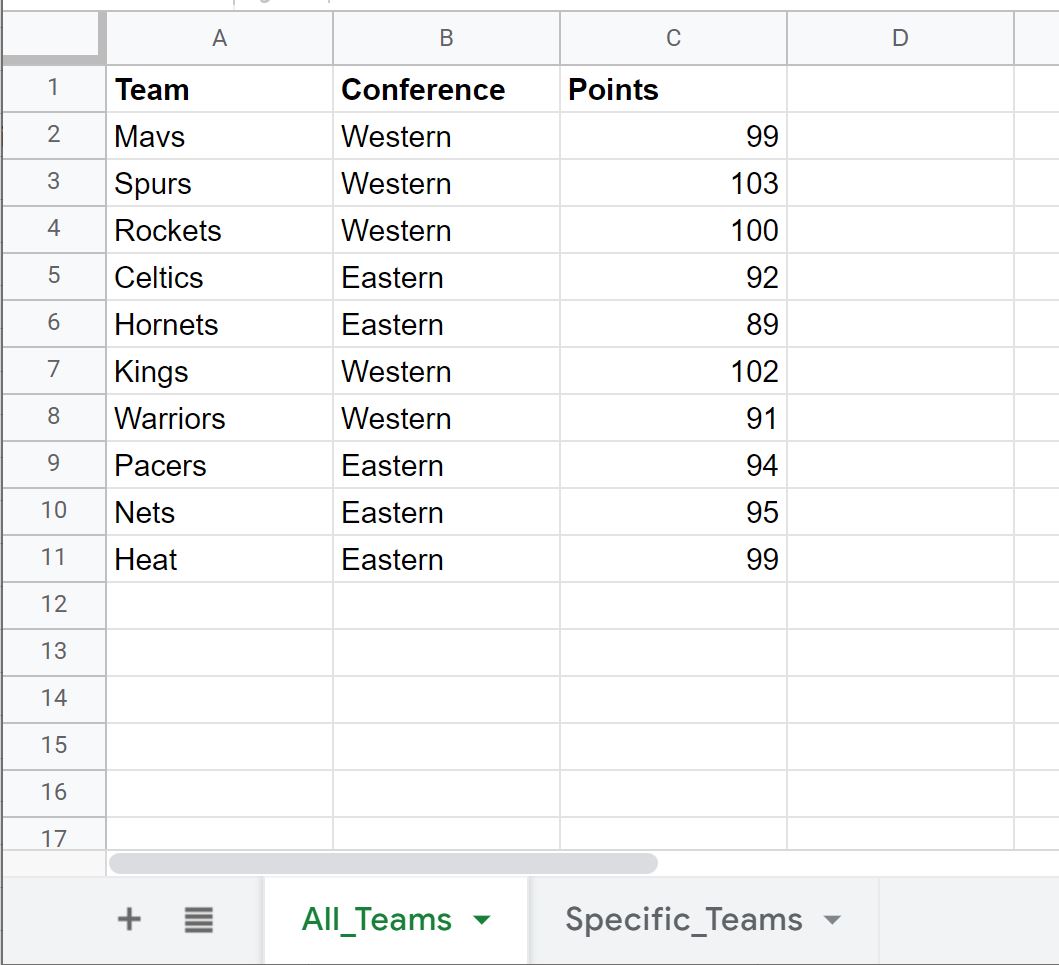Expand the Specific_Teams tab dropdown arrow
This screenshot has height=965, width=1059.
[833, 920]
